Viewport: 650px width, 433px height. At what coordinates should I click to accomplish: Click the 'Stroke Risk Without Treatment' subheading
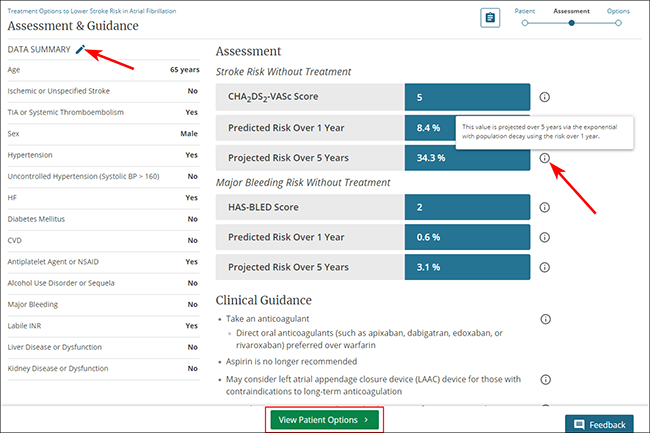pyautogui.click(x=283, y=72)
